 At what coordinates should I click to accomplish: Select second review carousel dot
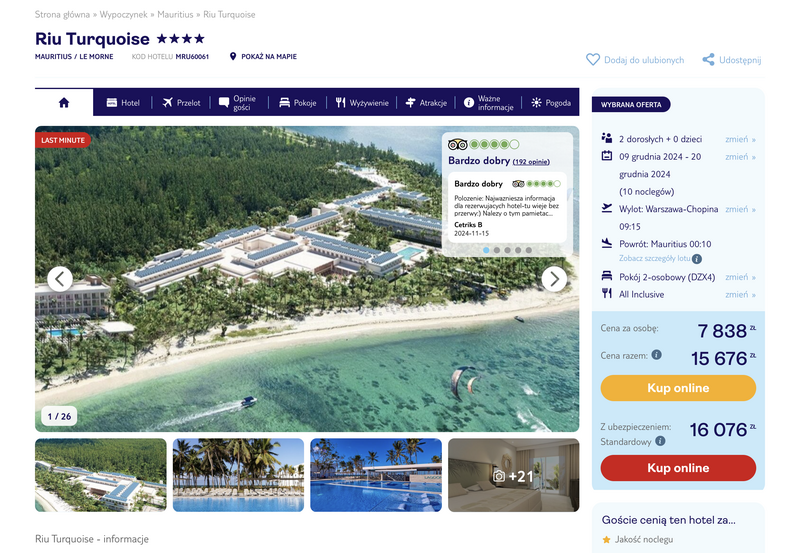pyautogui.click(x=496, y=250)
